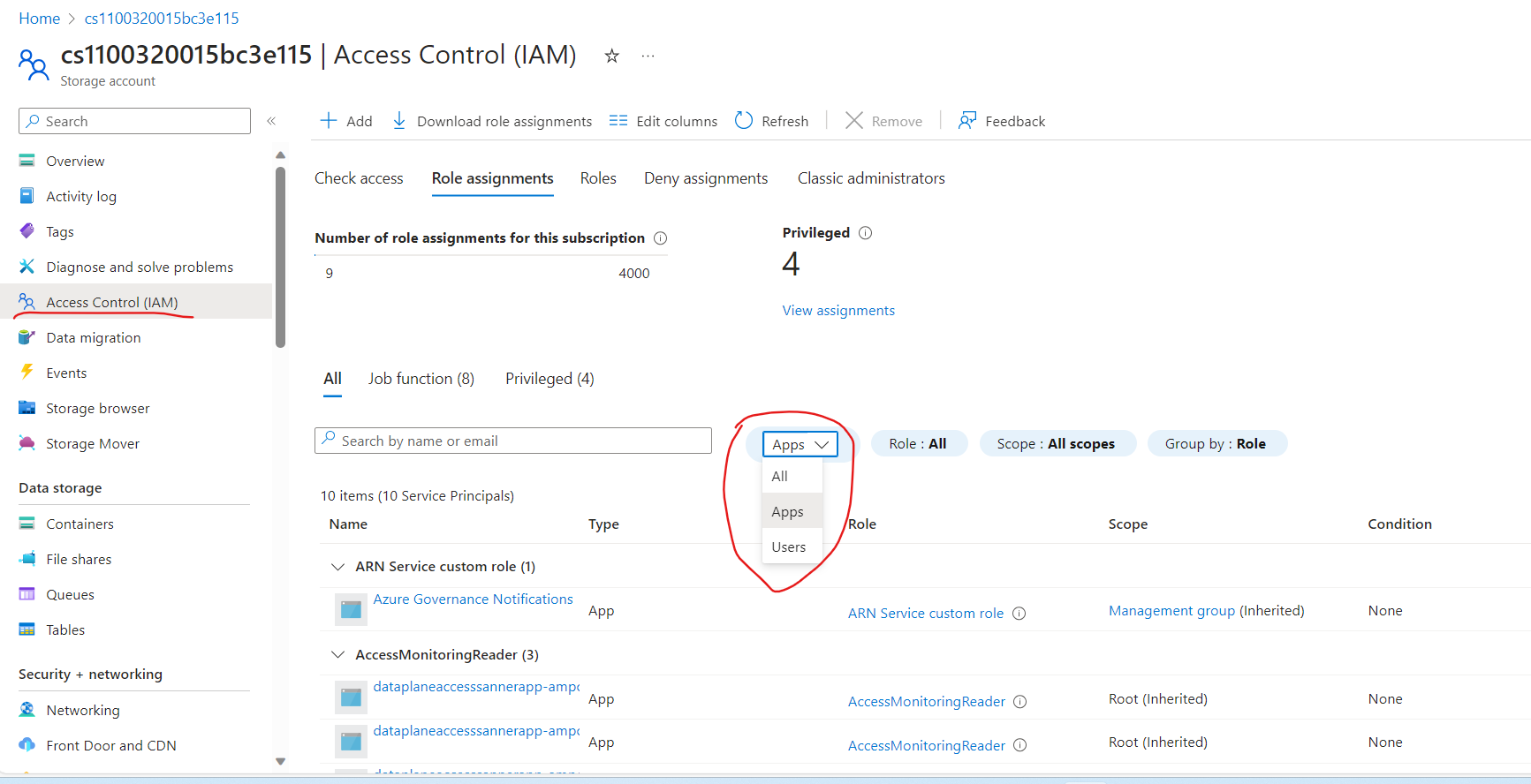Click the File shares icon
This screenshot has width=1531, height=784.
(27, 559)
